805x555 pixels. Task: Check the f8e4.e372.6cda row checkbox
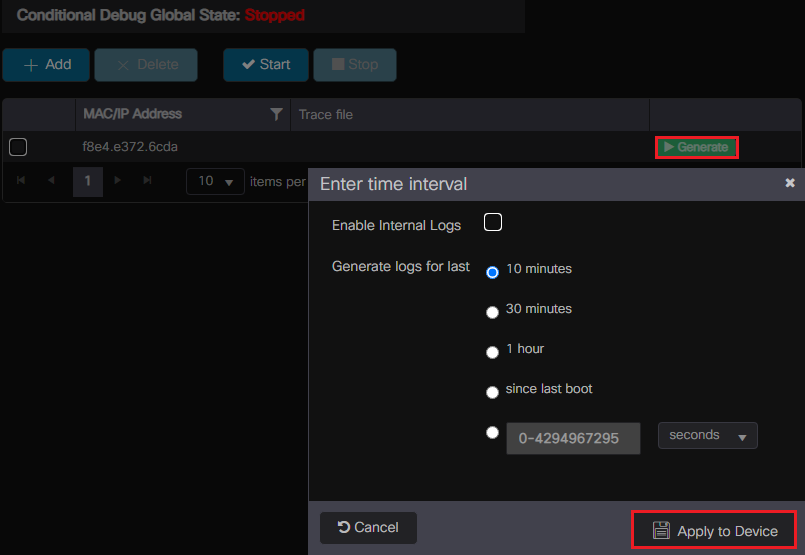(18, 148)
